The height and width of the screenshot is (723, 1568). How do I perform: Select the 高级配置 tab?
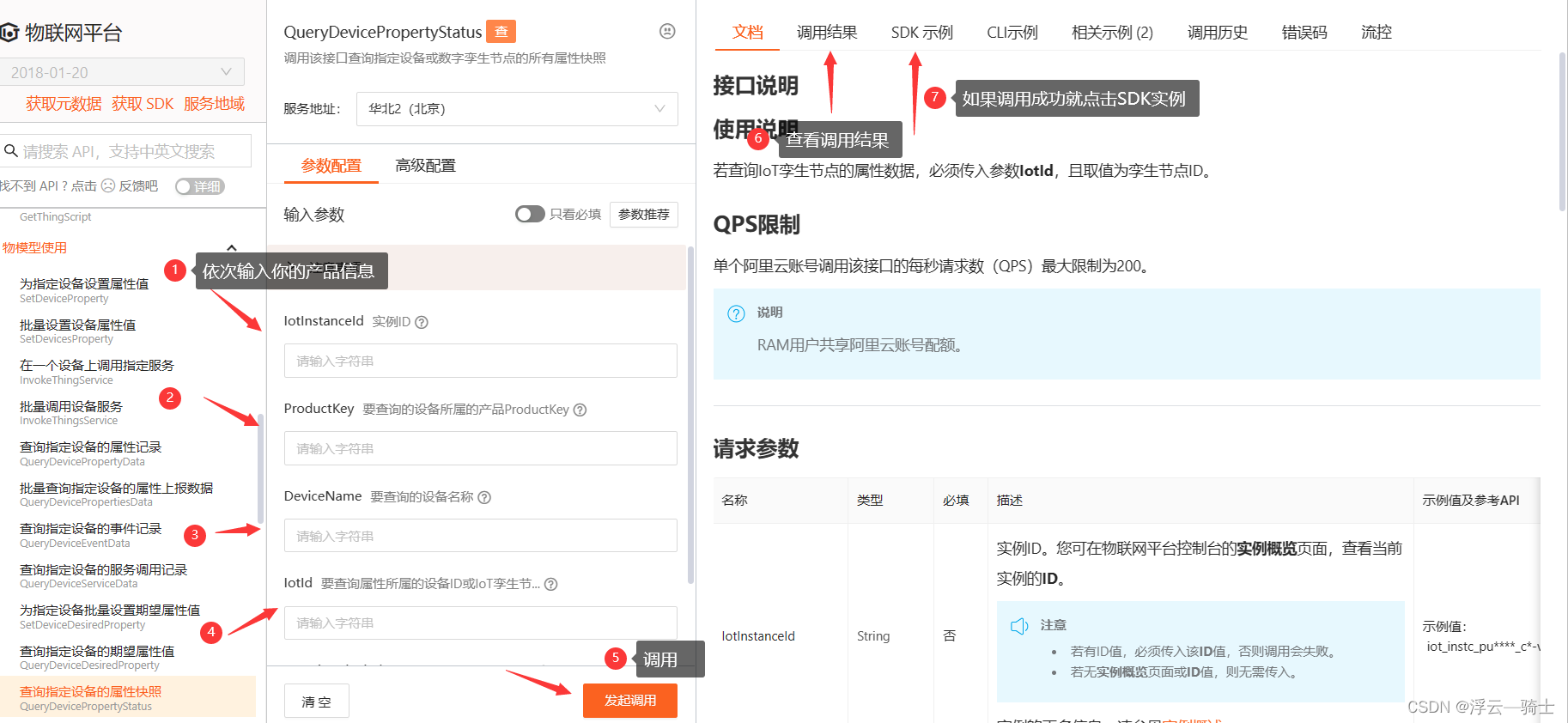click(426, 166)
